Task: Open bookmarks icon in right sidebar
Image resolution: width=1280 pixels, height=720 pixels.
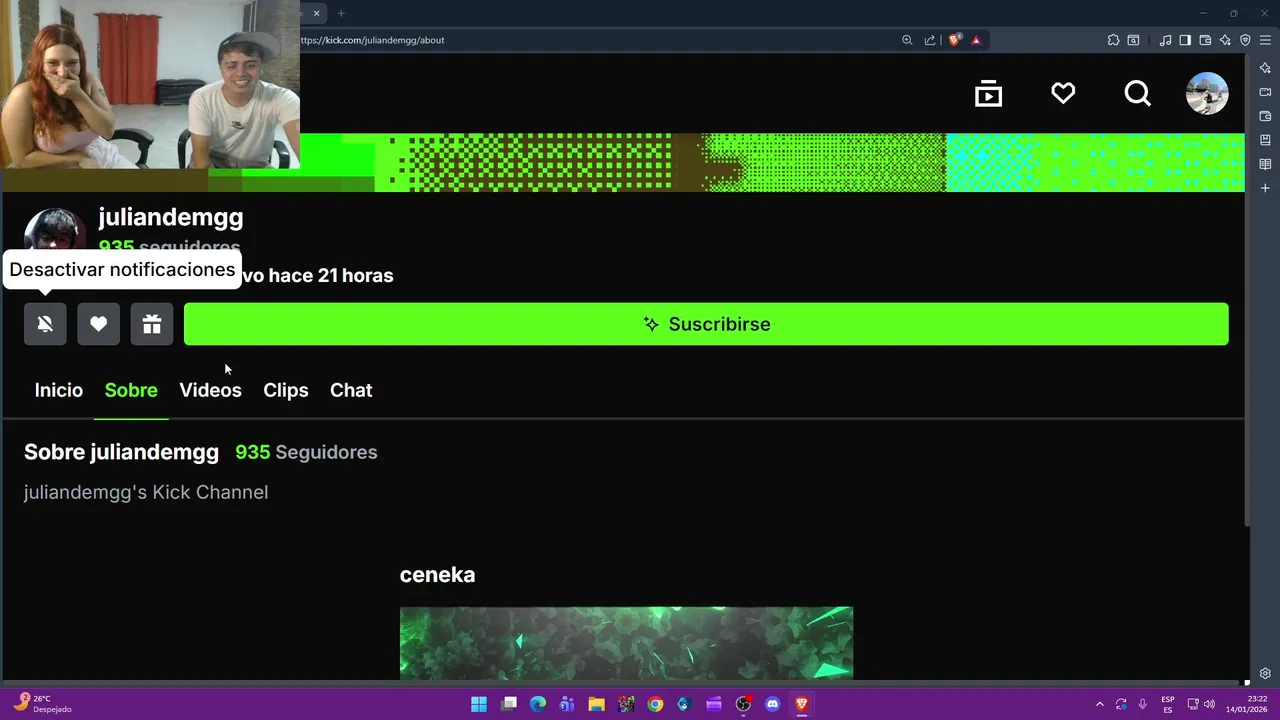Action: pos(1265,140)
